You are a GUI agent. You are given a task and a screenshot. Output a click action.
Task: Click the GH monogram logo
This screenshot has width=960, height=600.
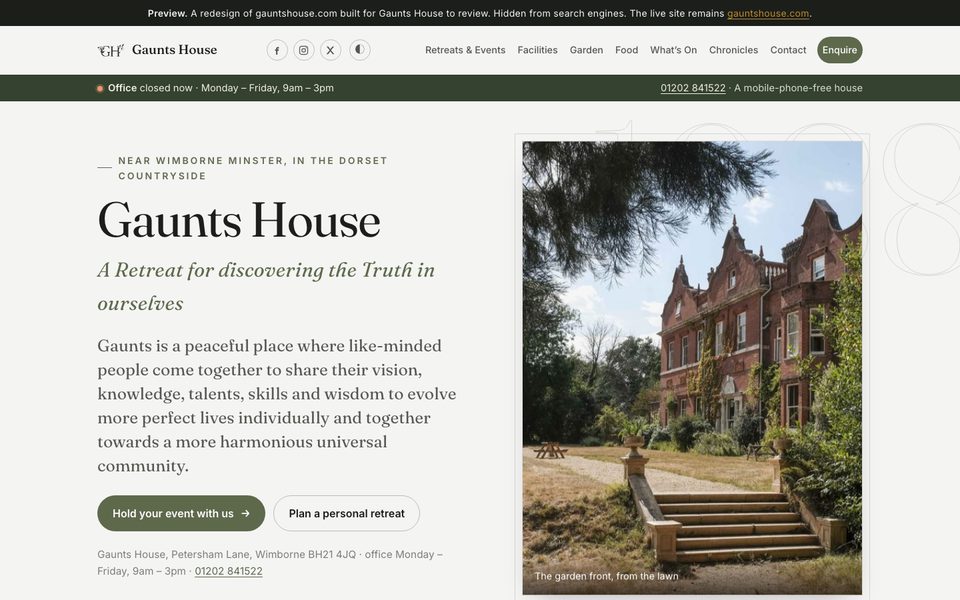[111, 50]
